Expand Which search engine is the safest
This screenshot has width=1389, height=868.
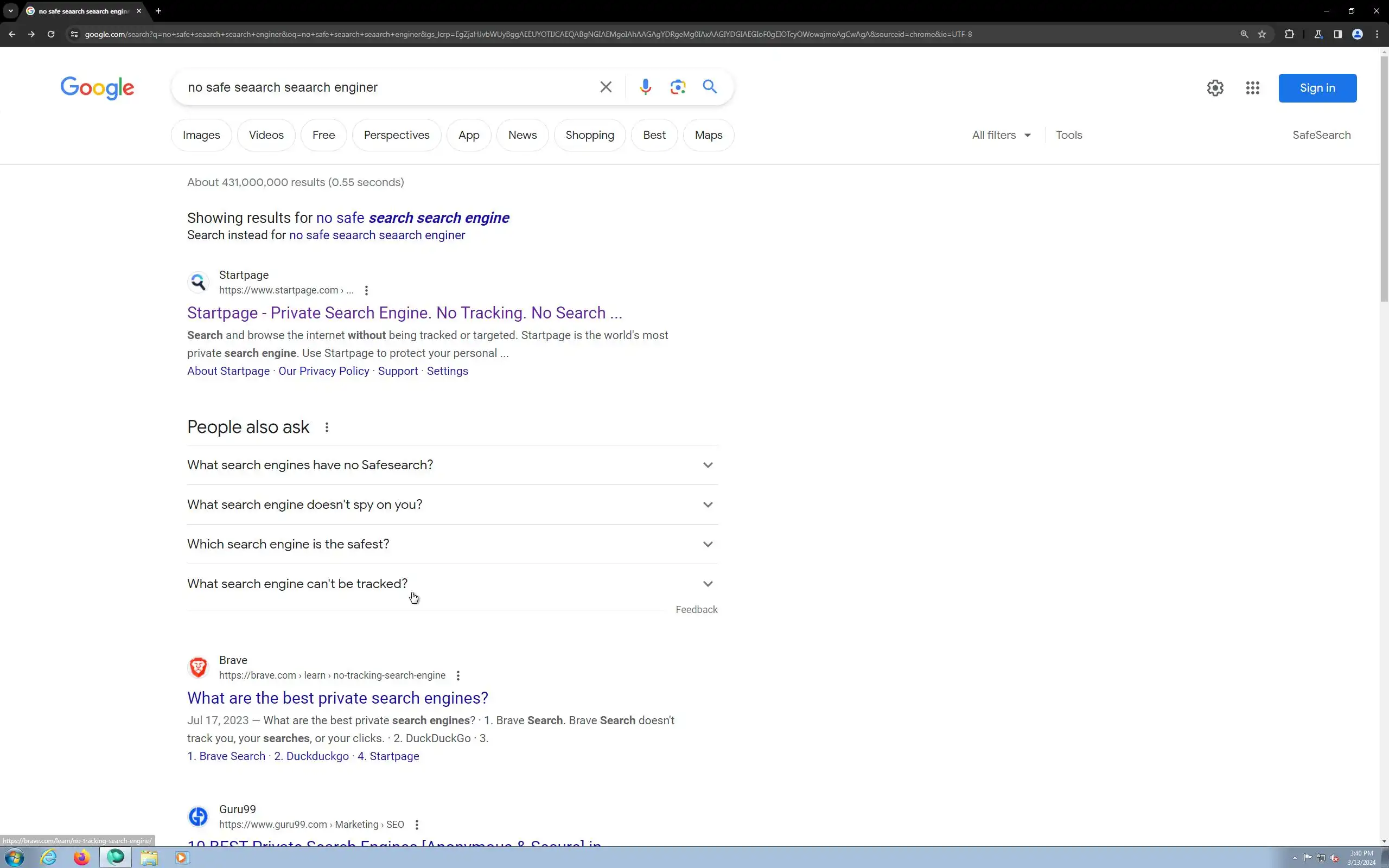[453, 544]
